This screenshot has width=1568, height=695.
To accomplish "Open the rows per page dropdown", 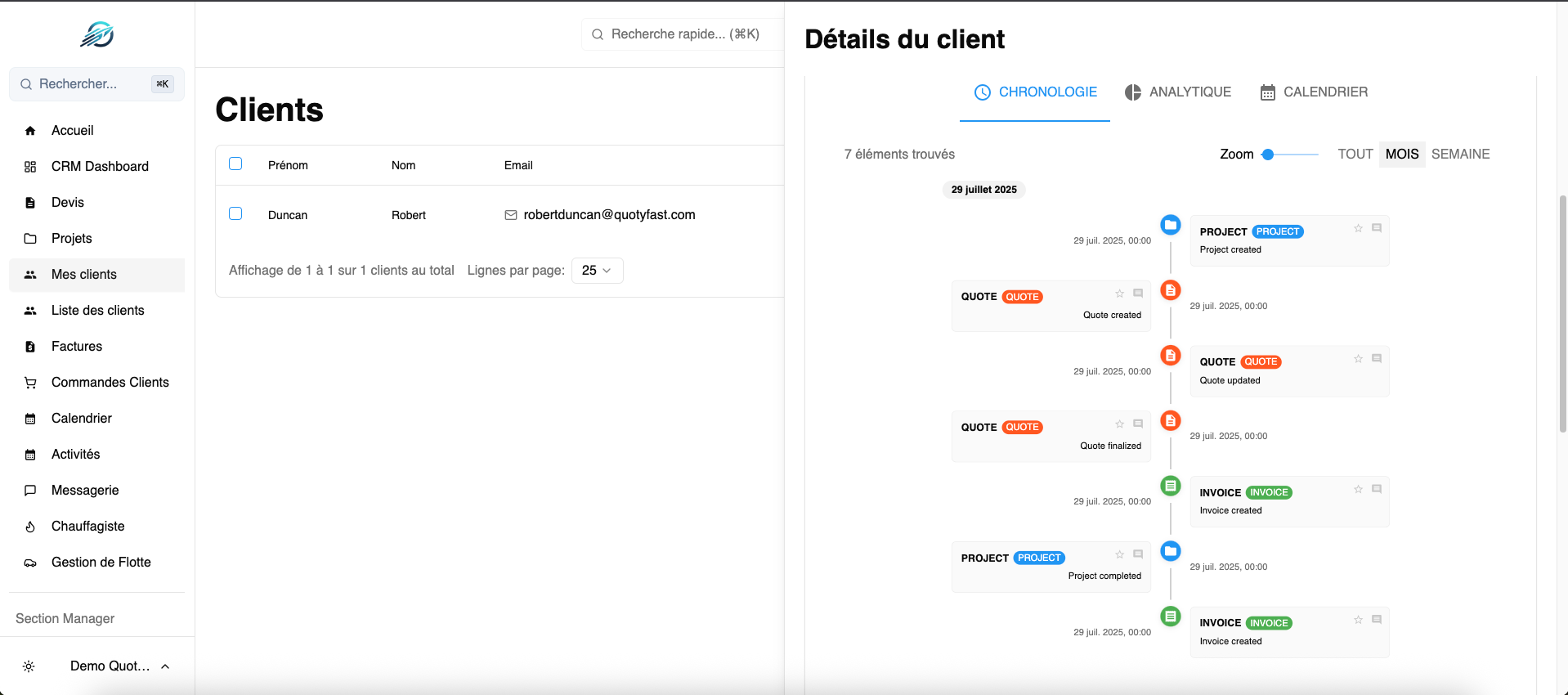I will point(597,271).
